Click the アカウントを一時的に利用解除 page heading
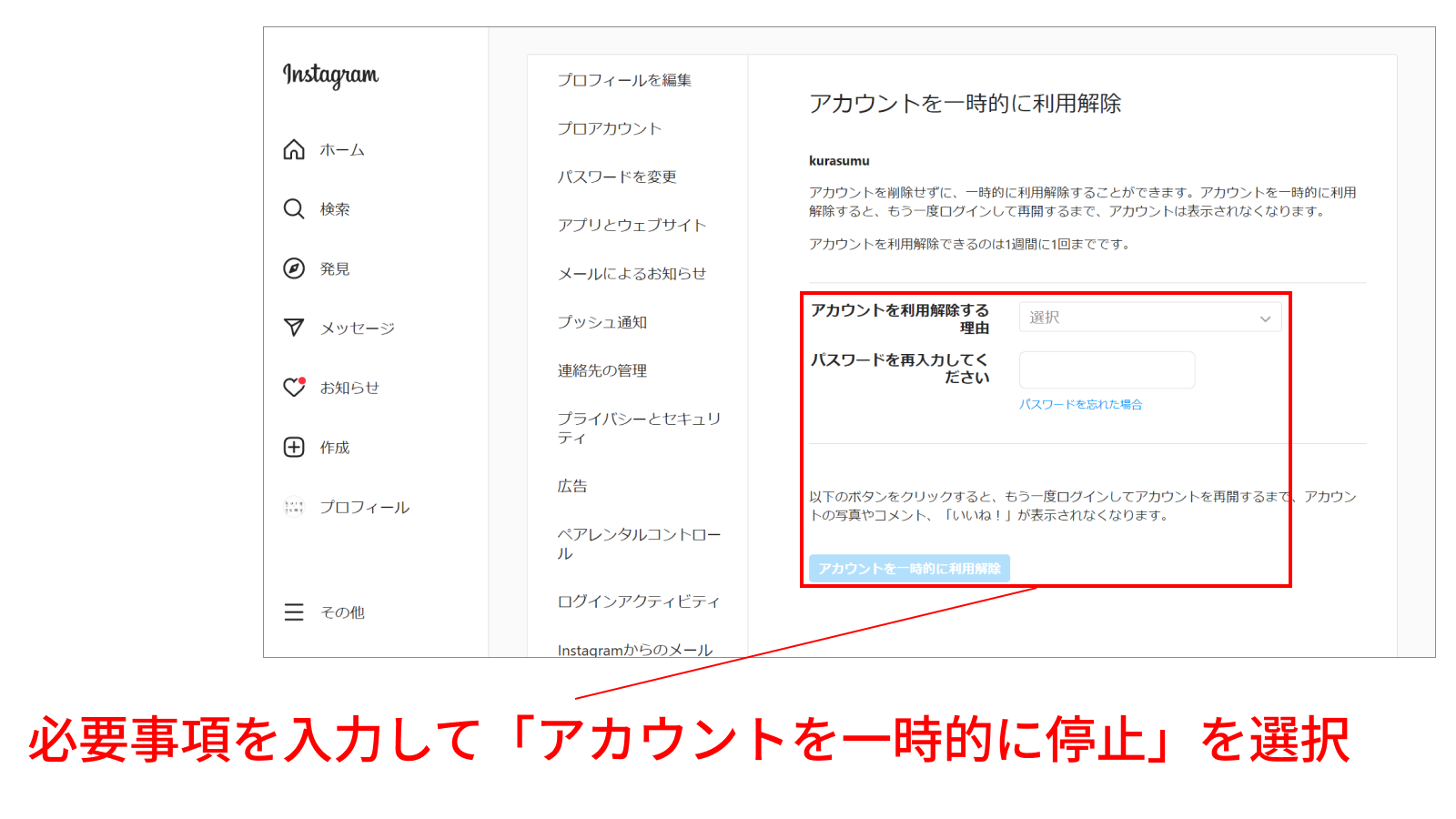Screen dimensions: 1456x819 coord(965,104)
